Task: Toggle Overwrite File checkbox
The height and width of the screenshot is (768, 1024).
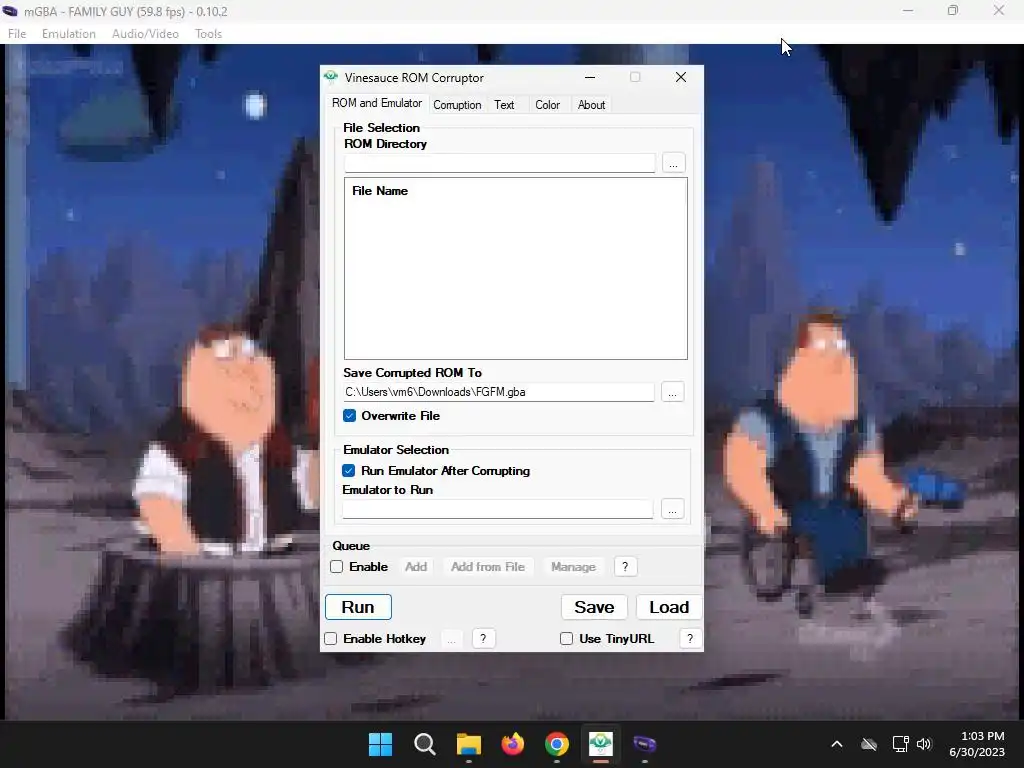Action: tap(349, 416)
